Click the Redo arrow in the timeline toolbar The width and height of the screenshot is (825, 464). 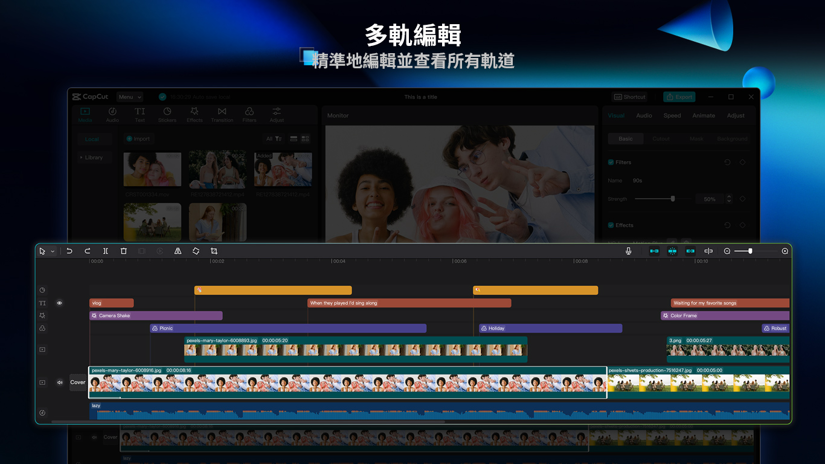coord(87,251)
